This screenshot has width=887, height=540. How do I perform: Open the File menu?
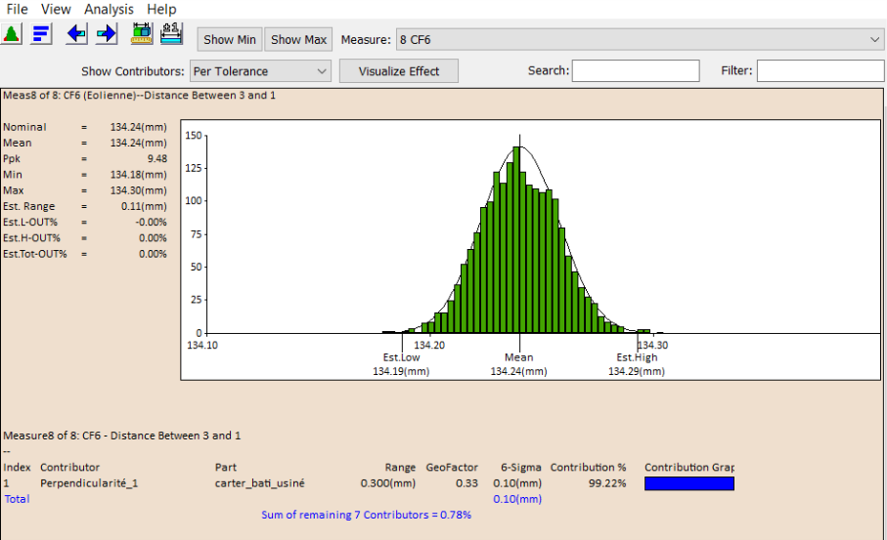tap(17, 9)
